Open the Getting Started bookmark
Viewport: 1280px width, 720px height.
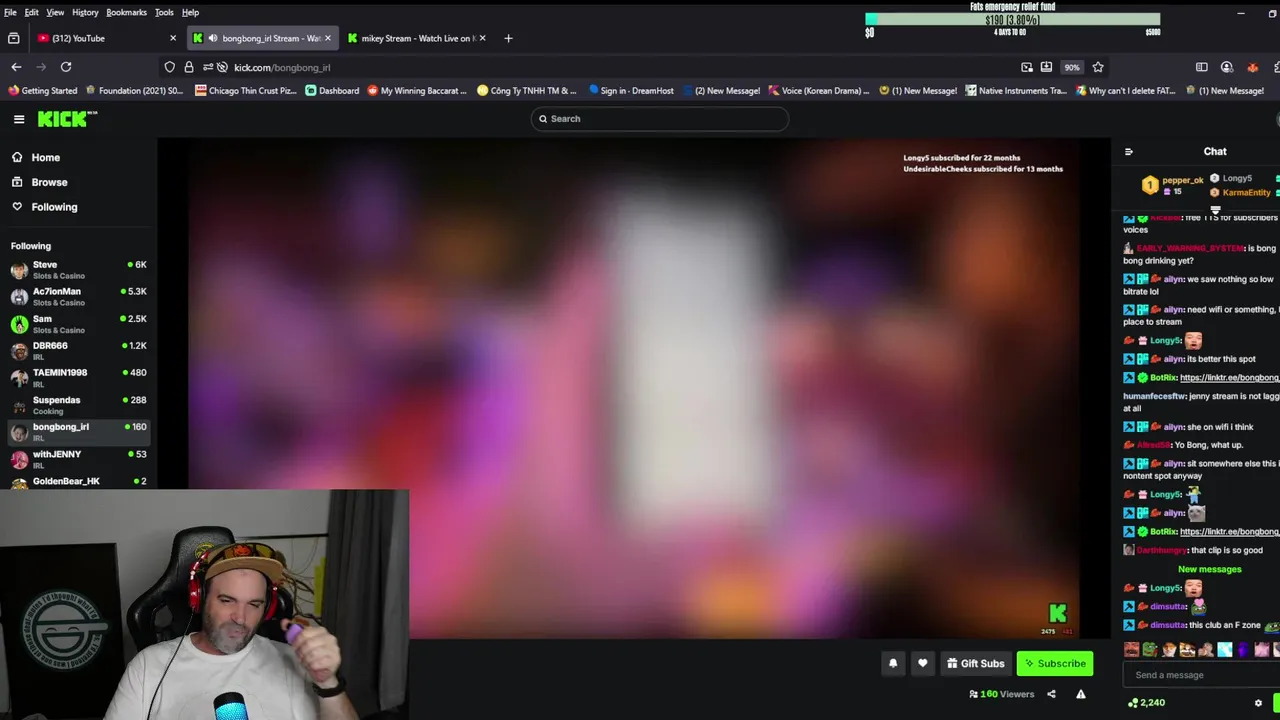(x=43, y=91)
